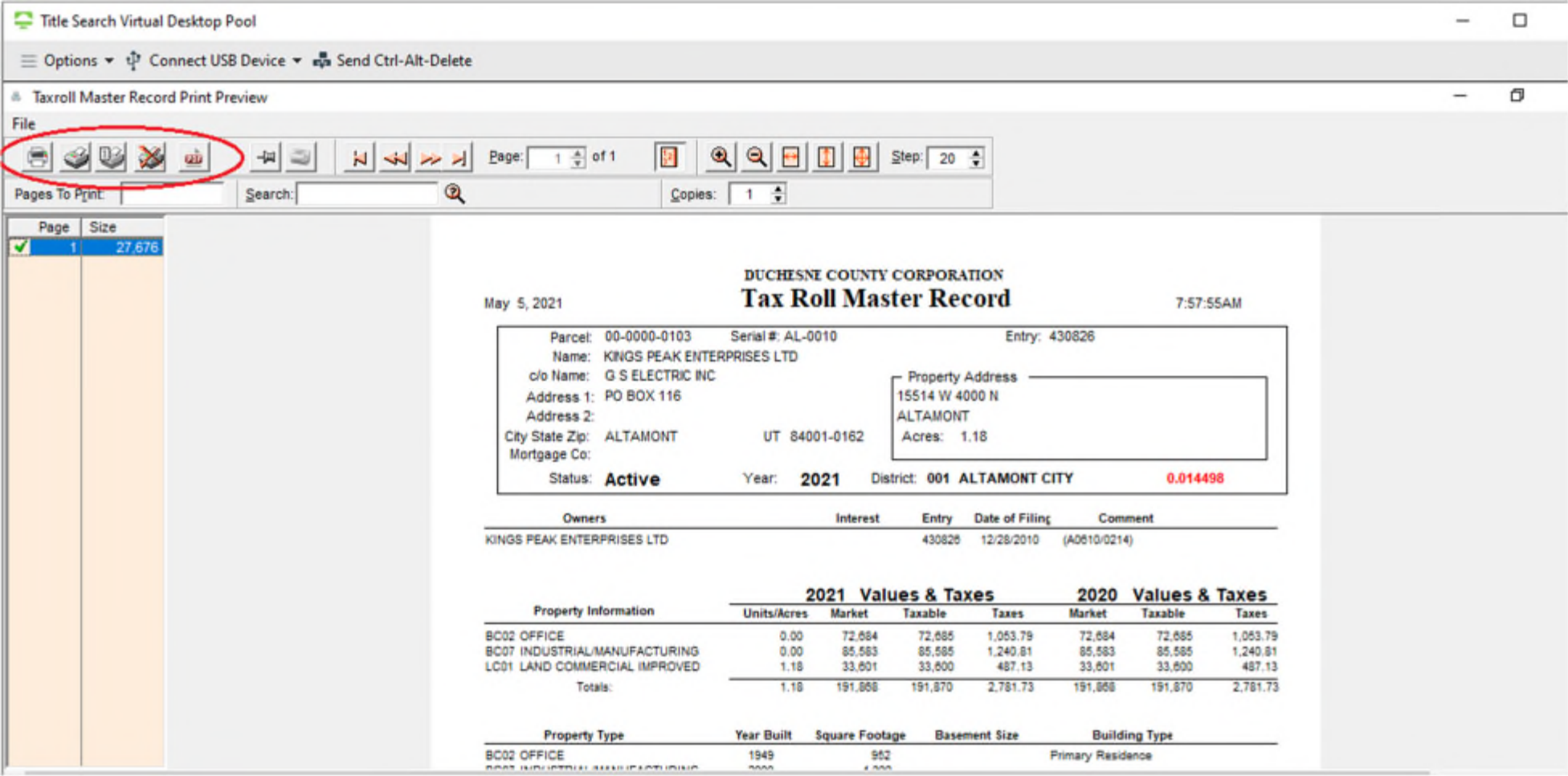
Task: Click the LC01 LAND COMMERCIAL IMPROVED row
Action: [881, 667]
